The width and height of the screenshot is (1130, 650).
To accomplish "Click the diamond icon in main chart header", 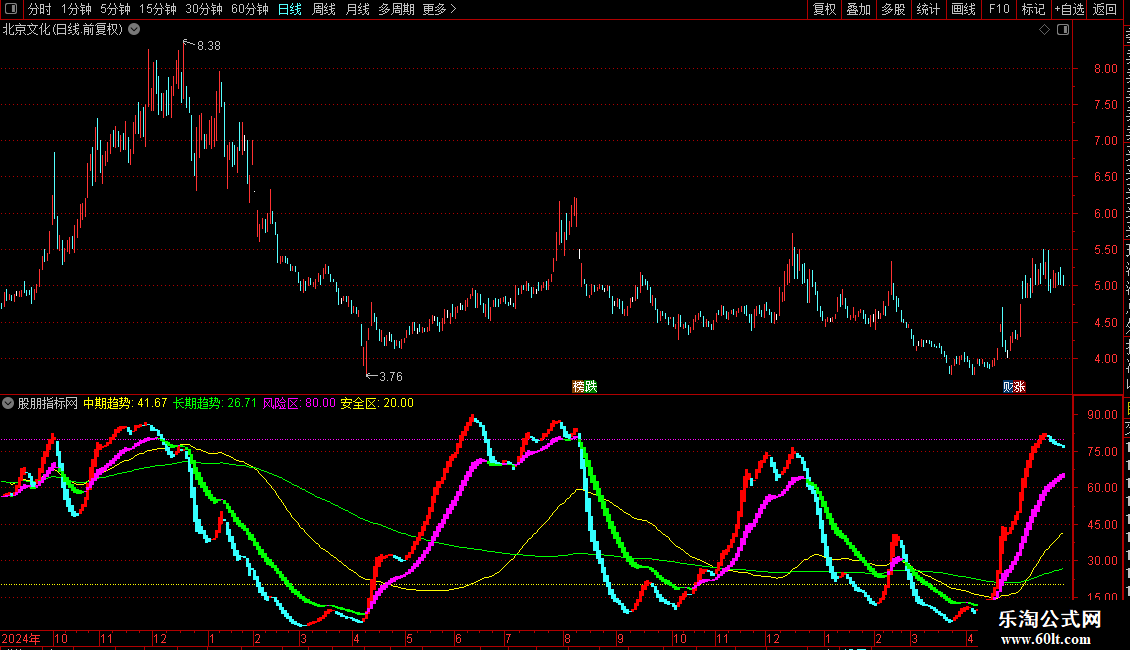I will (1044, 30).
